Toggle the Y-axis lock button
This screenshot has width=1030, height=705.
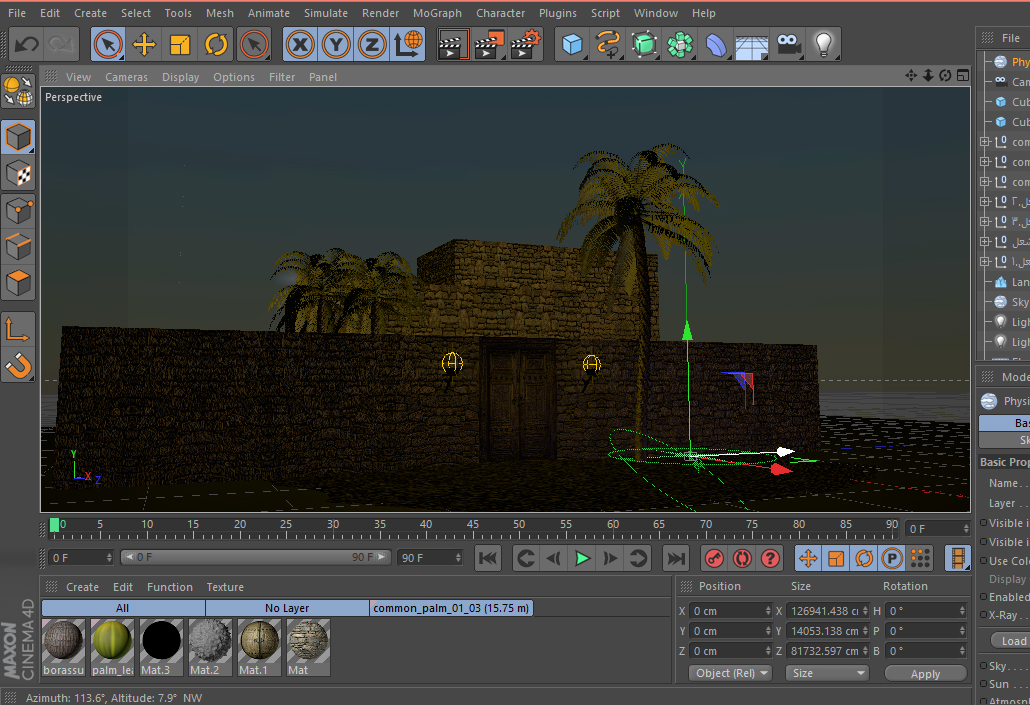[336, 45]
